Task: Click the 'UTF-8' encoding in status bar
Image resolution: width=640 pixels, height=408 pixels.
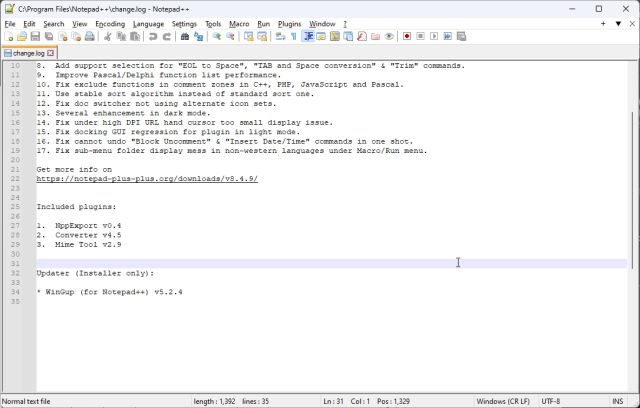Action: (551, 401)
